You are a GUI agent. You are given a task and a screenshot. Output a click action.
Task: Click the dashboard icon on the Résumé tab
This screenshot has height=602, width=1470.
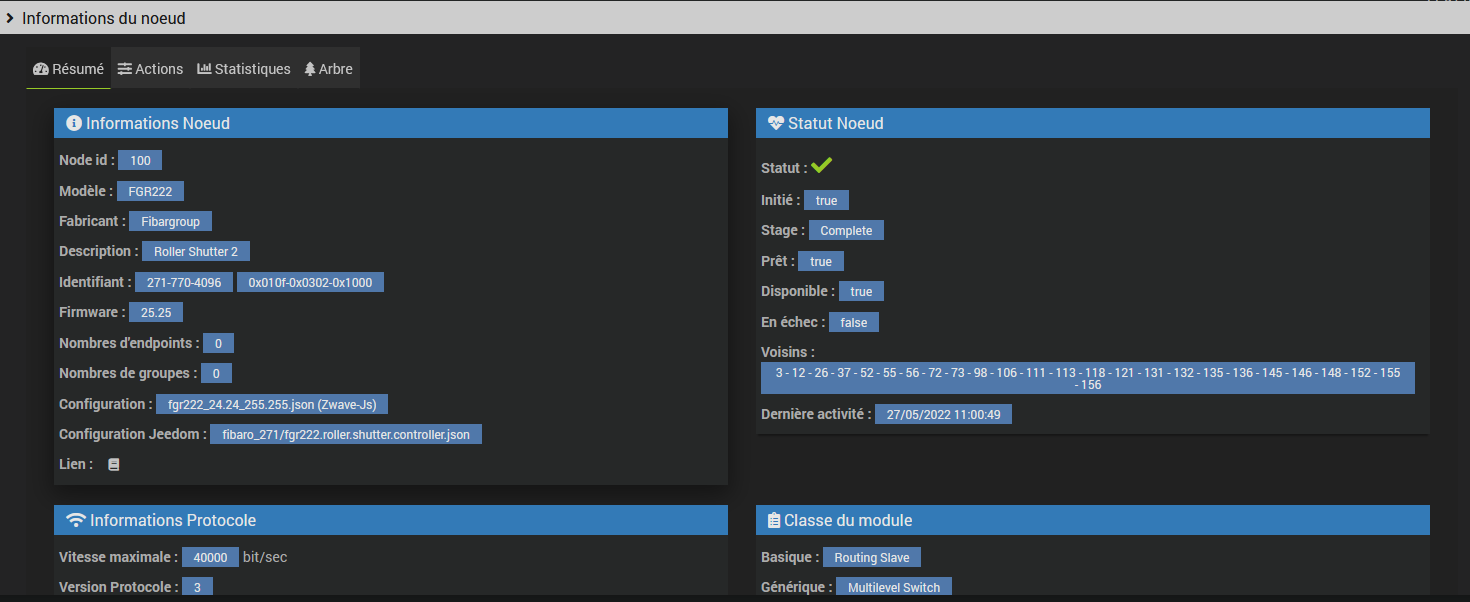tap(41, 69)
